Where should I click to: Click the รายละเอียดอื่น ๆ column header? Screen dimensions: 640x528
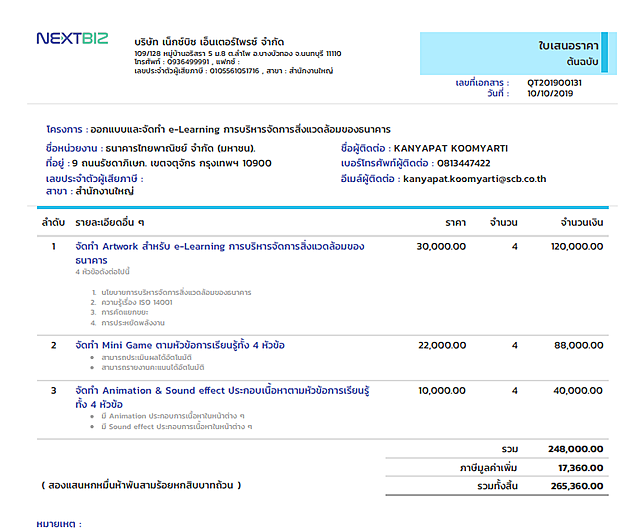point(110,221)
